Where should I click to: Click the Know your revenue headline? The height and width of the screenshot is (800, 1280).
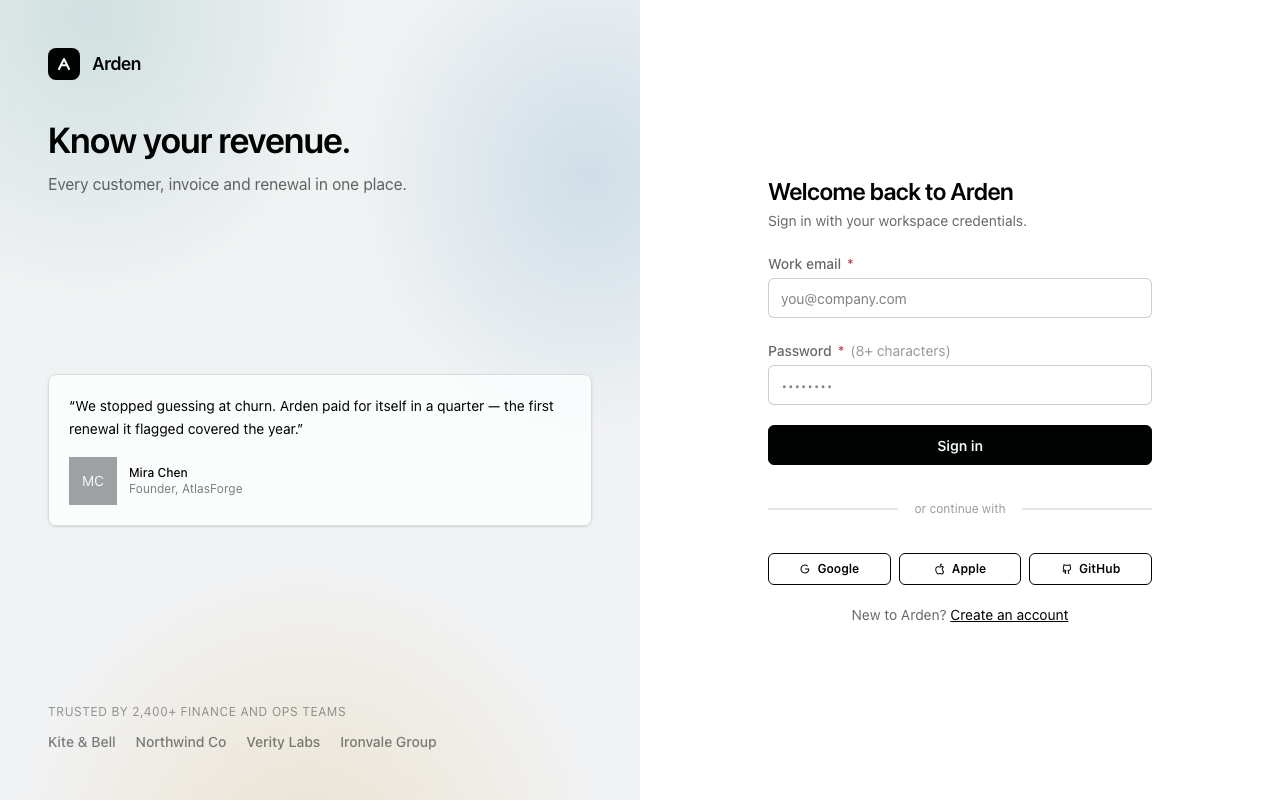(199, 141)
